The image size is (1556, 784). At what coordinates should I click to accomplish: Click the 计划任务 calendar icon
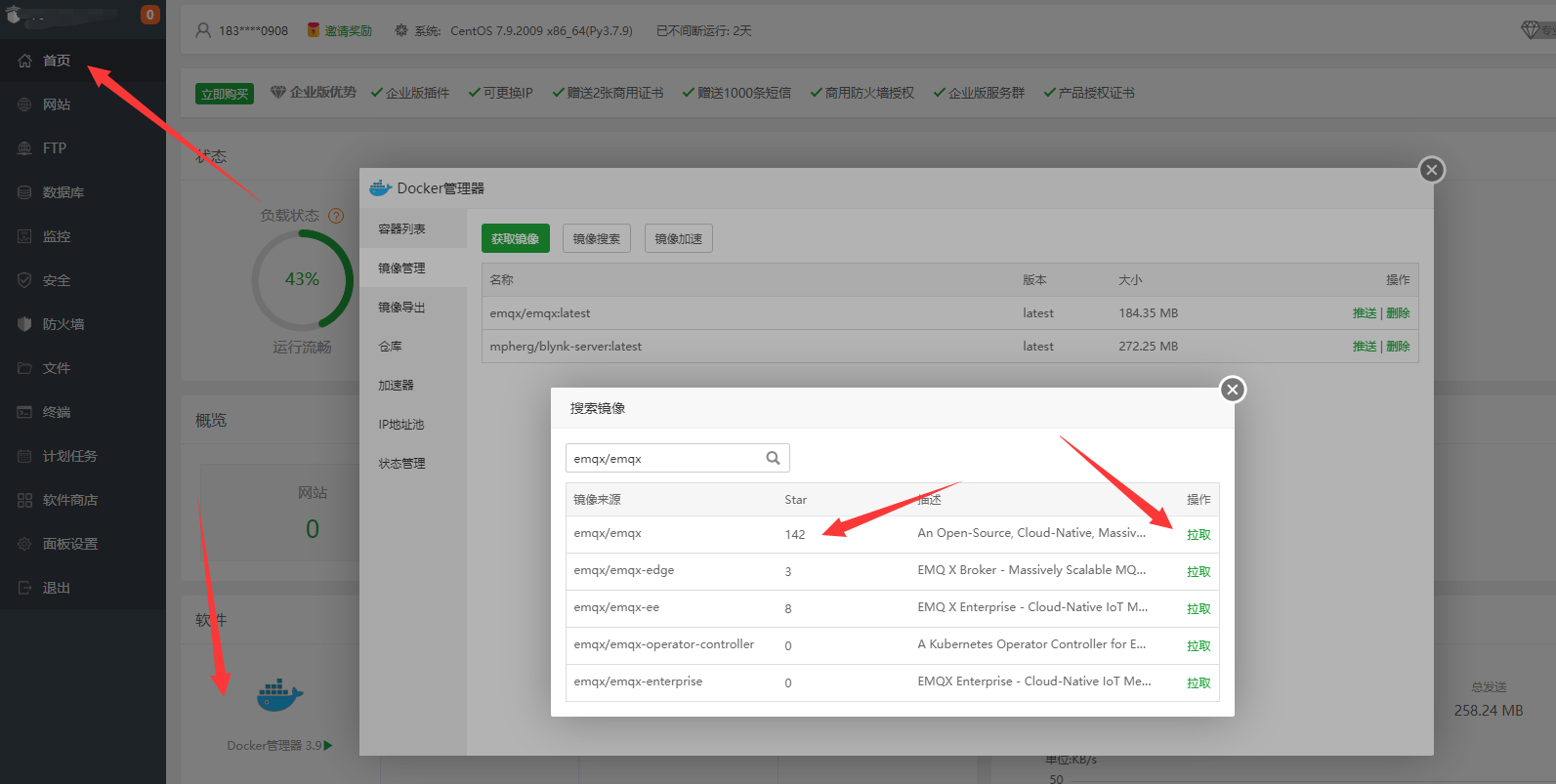pos(24,456)
